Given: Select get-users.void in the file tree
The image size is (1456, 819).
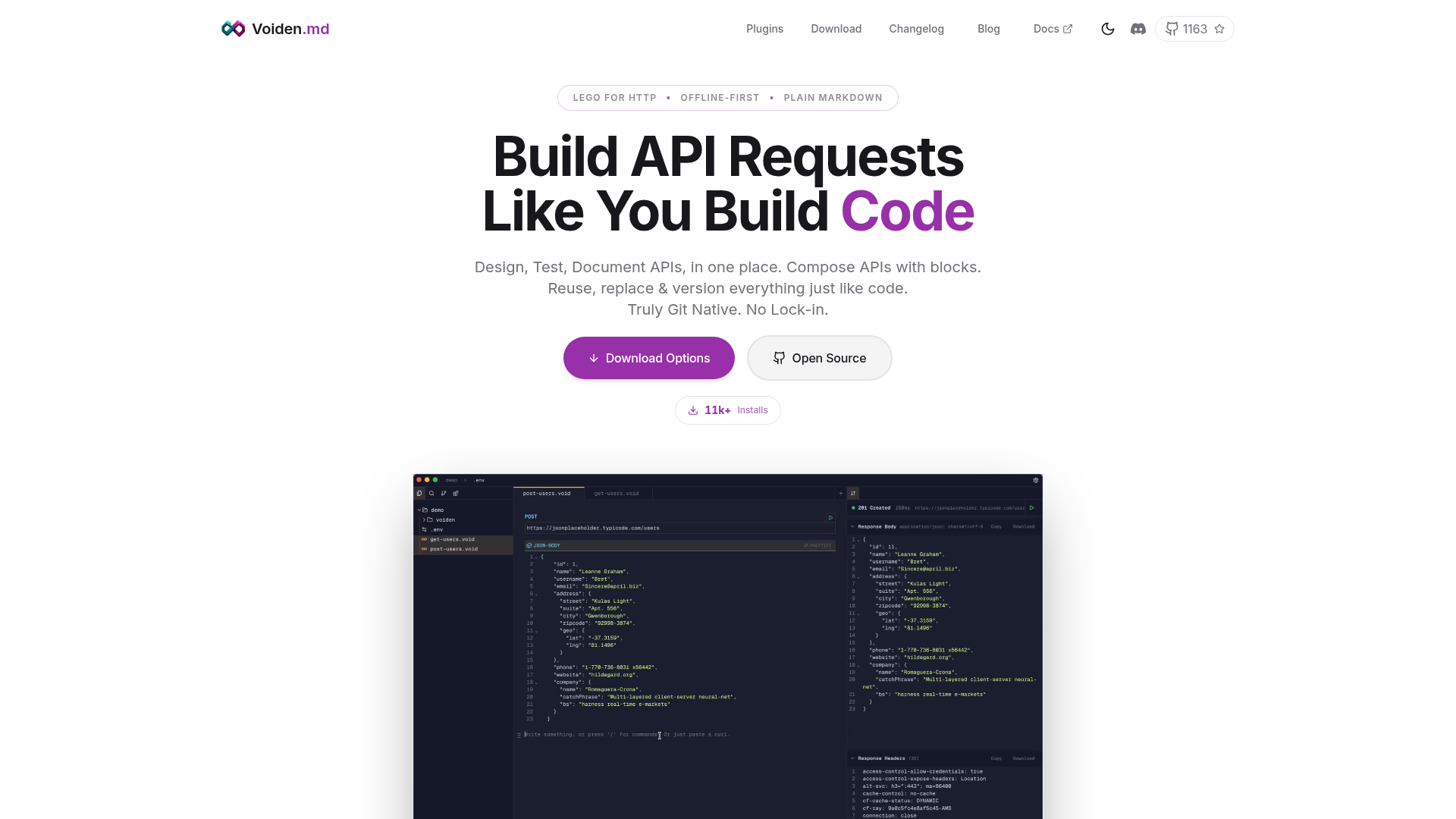Looking at the screenshot, I should (463, 539).
